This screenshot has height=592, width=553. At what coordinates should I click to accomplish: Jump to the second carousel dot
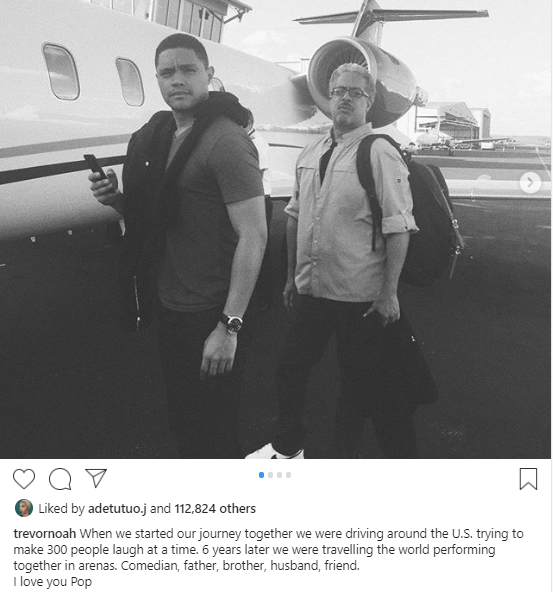pos(270,475)
